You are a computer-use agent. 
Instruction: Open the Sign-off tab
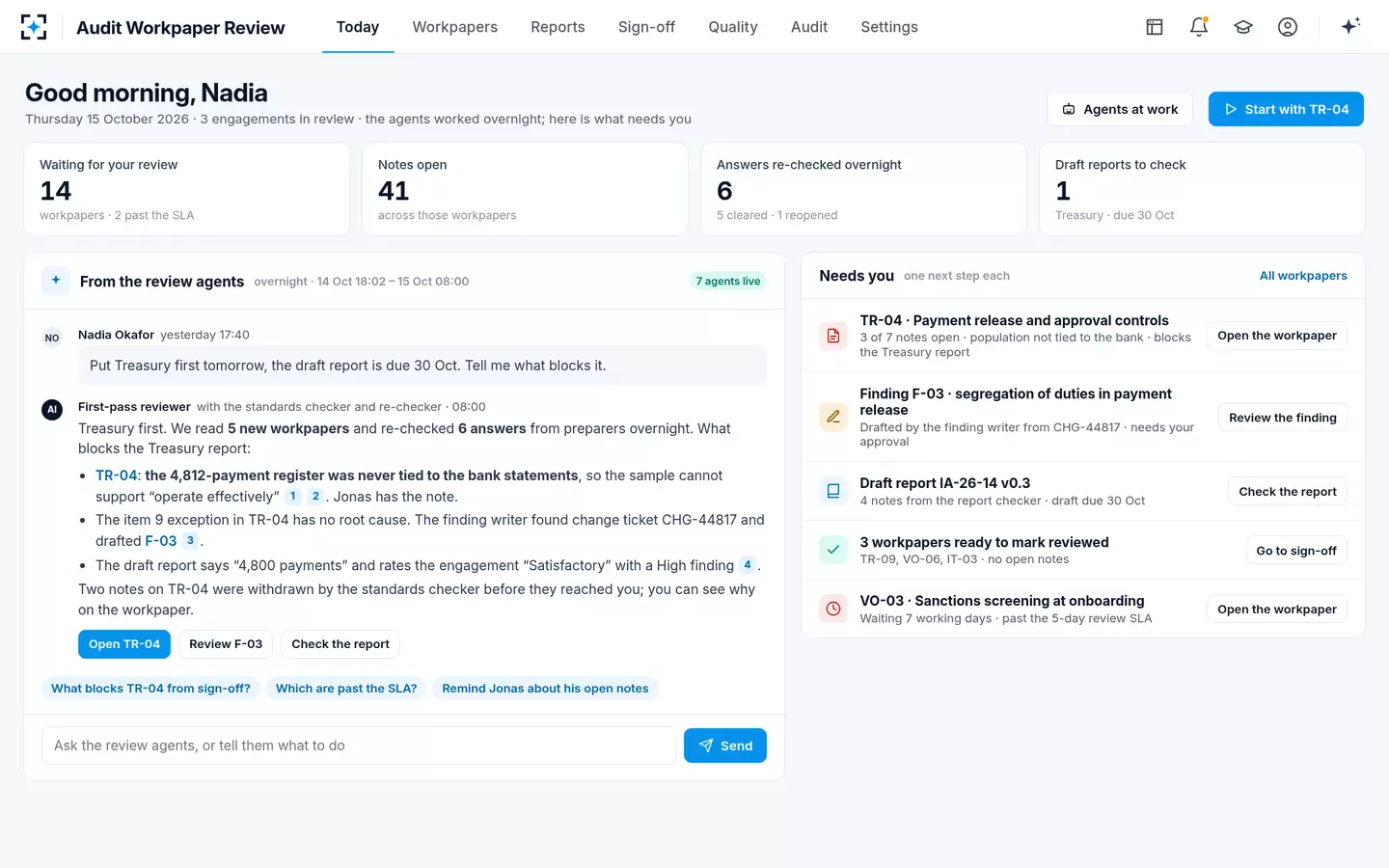click(646, 27)
